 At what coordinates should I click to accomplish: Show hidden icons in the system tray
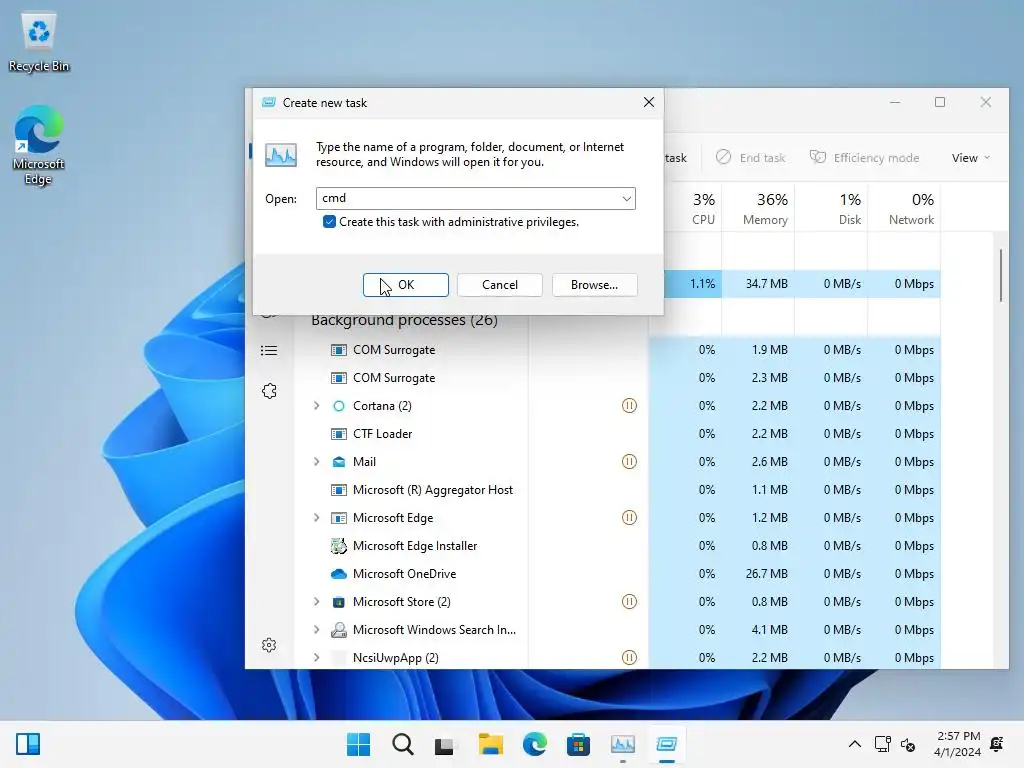coord(854,744)
